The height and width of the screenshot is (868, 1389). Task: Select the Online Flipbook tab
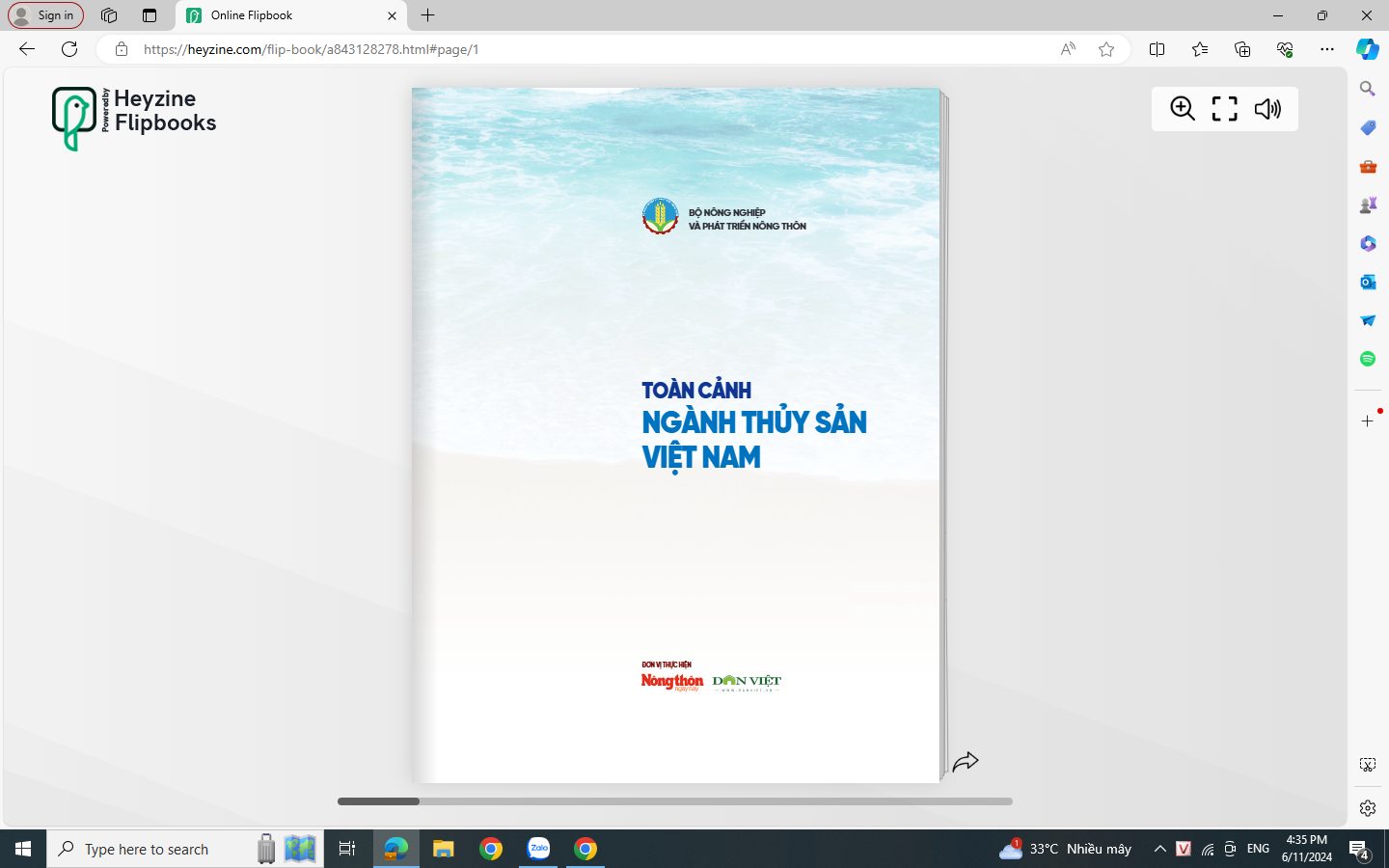280,15
